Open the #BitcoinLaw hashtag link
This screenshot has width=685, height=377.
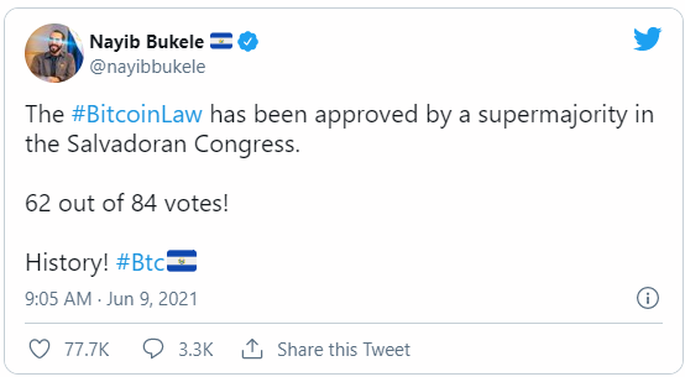point(137,114)
